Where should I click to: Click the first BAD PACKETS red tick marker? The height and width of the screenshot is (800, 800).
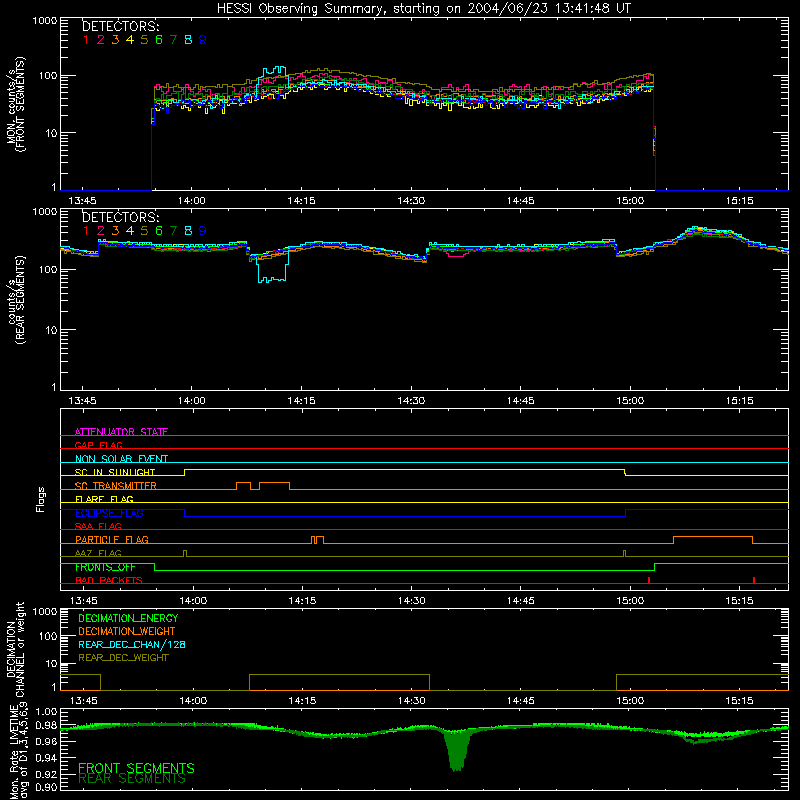tap(648, 580)
